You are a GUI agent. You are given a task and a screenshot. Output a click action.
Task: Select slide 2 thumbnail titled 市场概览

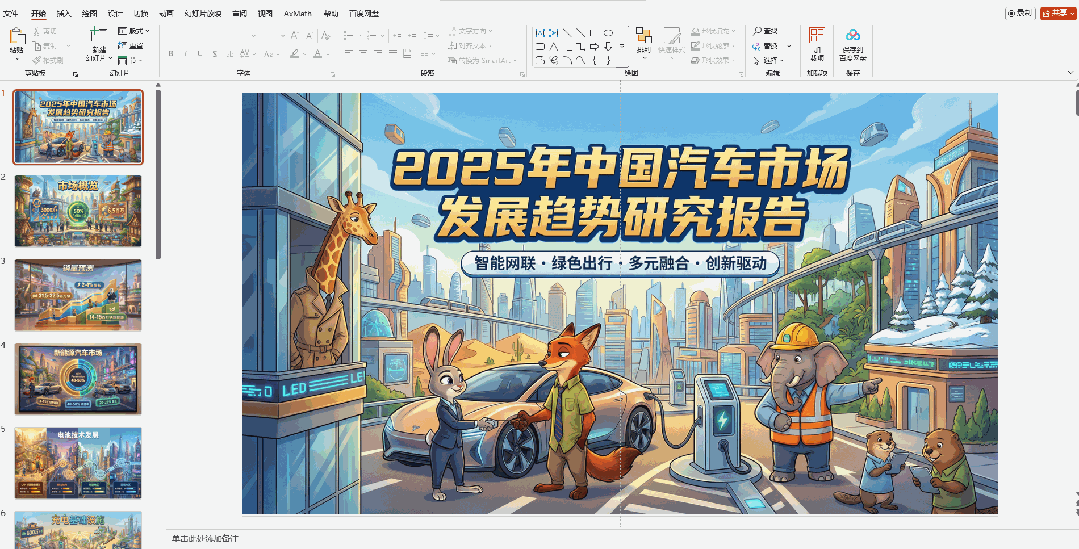(x=78, y=211)
